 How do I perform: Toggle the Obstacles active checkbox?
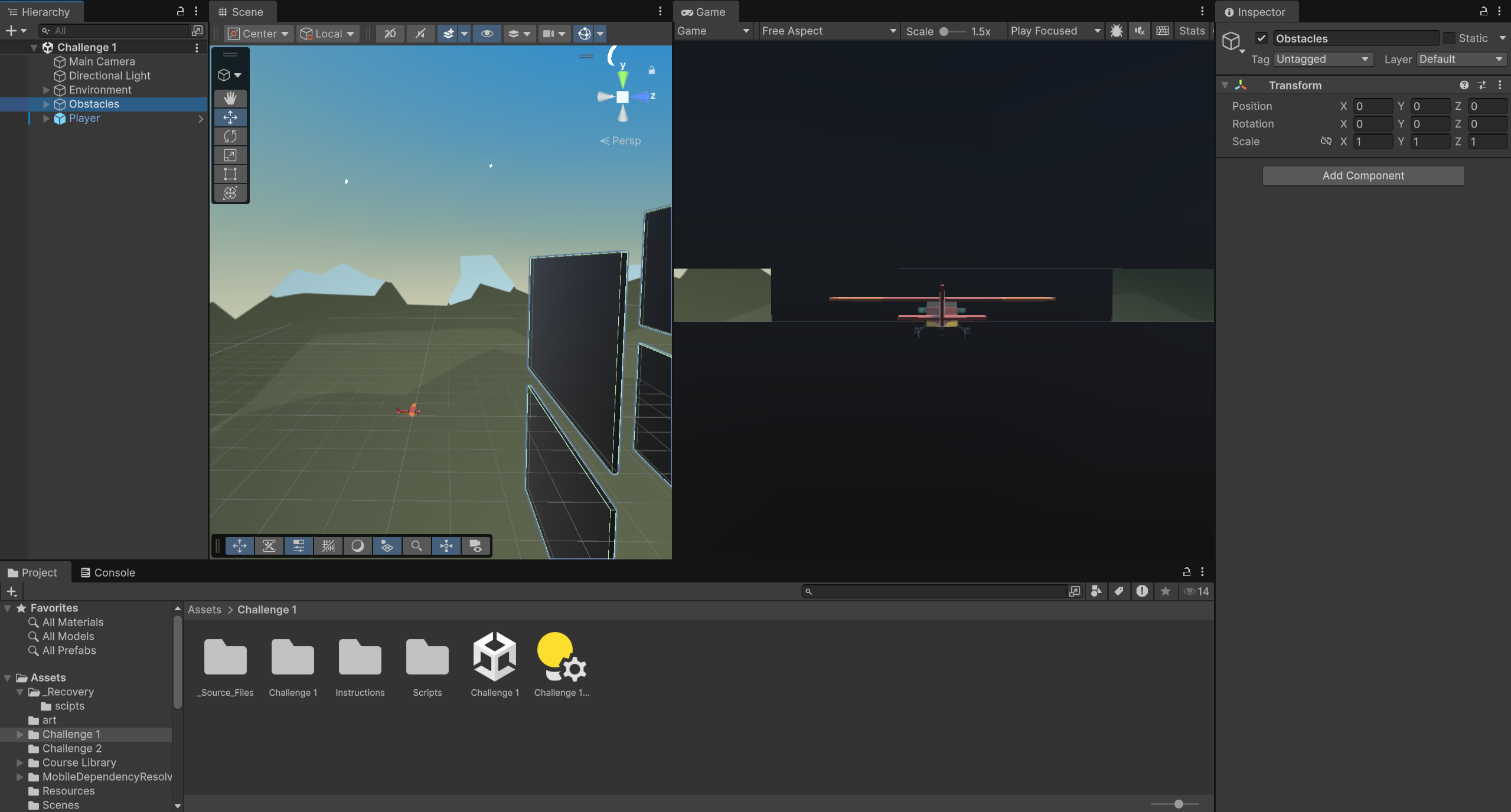1261,38
